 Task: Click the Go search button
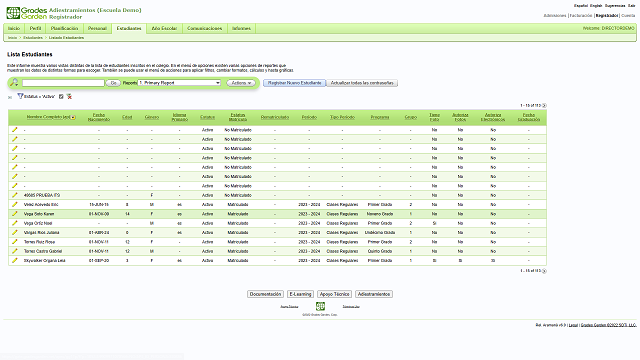[x=113, y=83]
